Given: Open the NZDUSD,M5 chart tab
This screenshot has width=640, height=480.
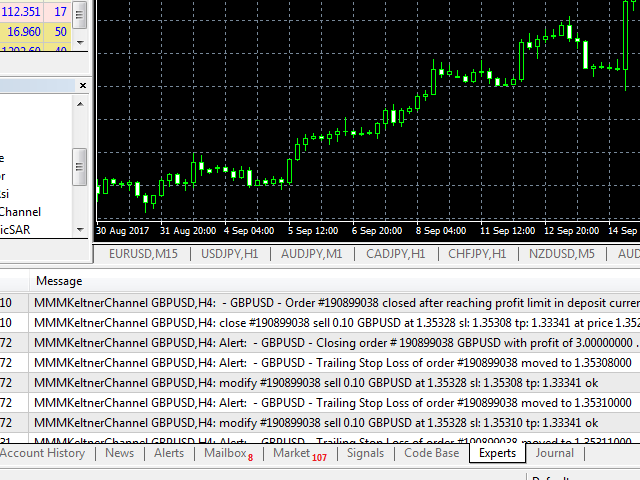Looking at the screenshot, I should click(x=562, y=254).
